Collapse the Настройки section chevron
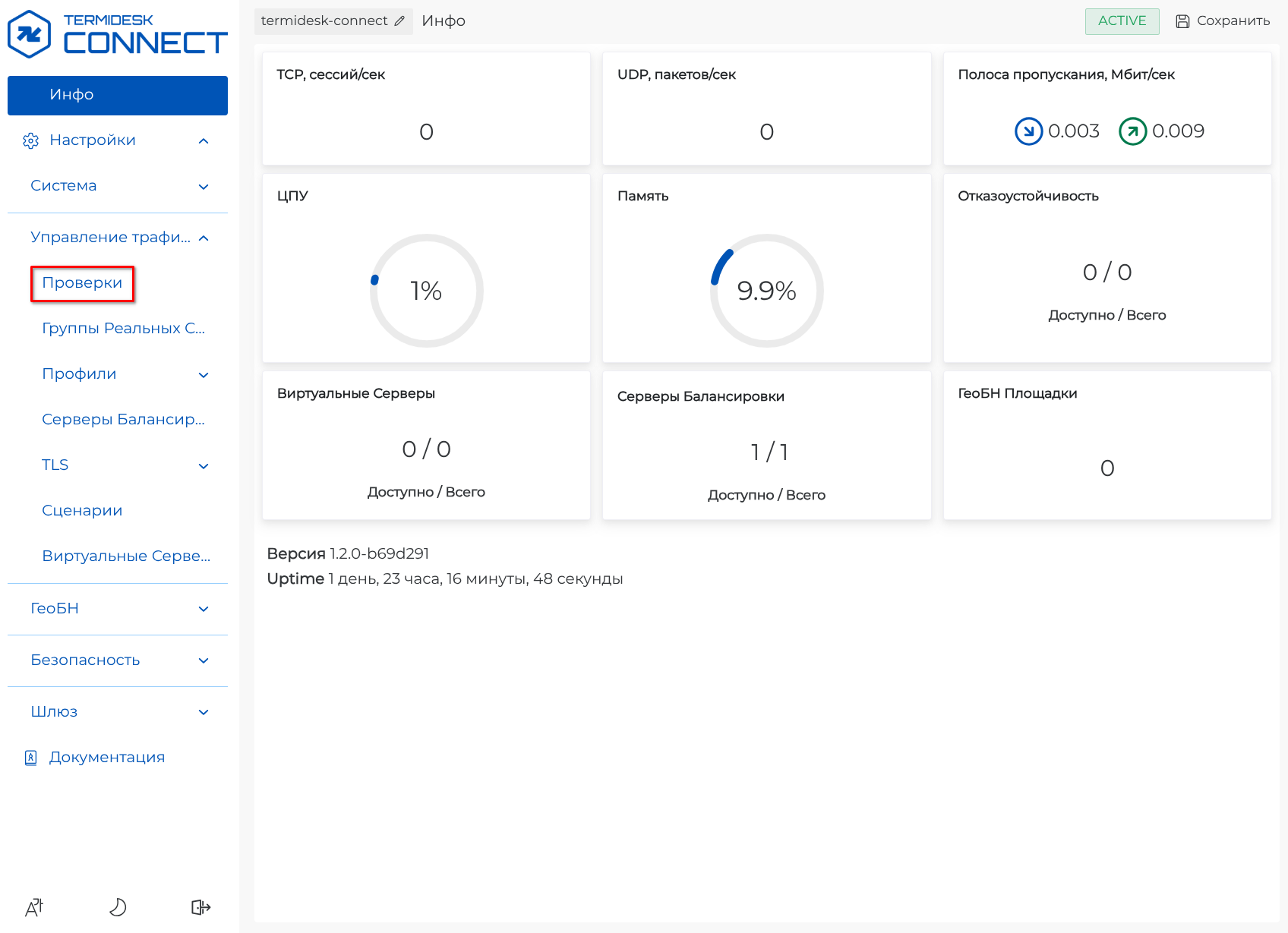 204,141
